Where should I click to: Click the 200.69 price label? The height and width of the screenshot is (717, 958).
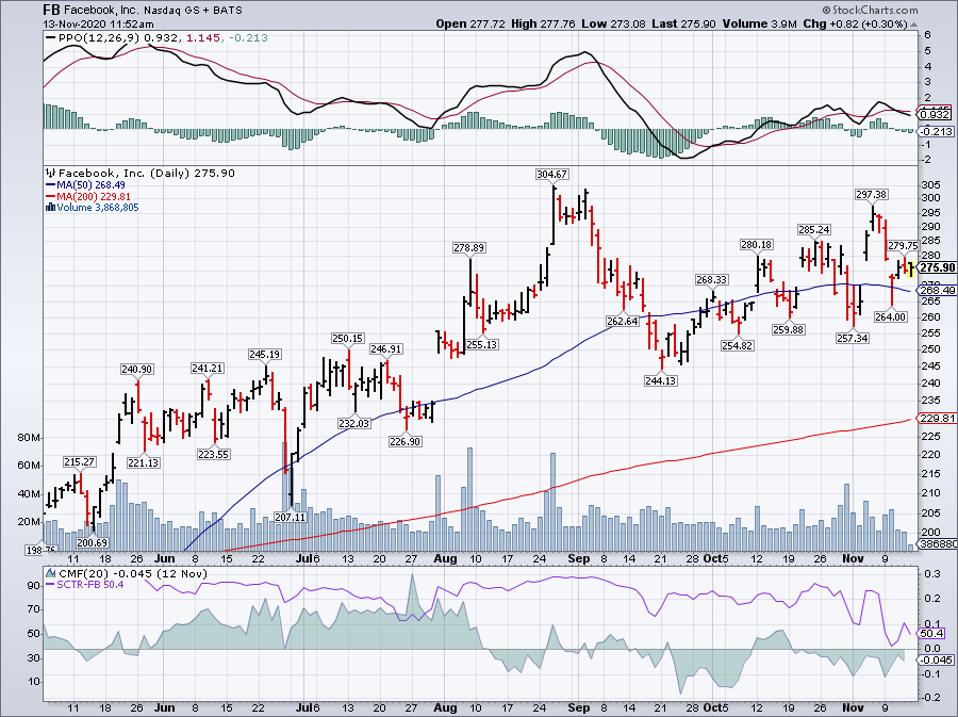pyautogui.click(x=92, y=542)
